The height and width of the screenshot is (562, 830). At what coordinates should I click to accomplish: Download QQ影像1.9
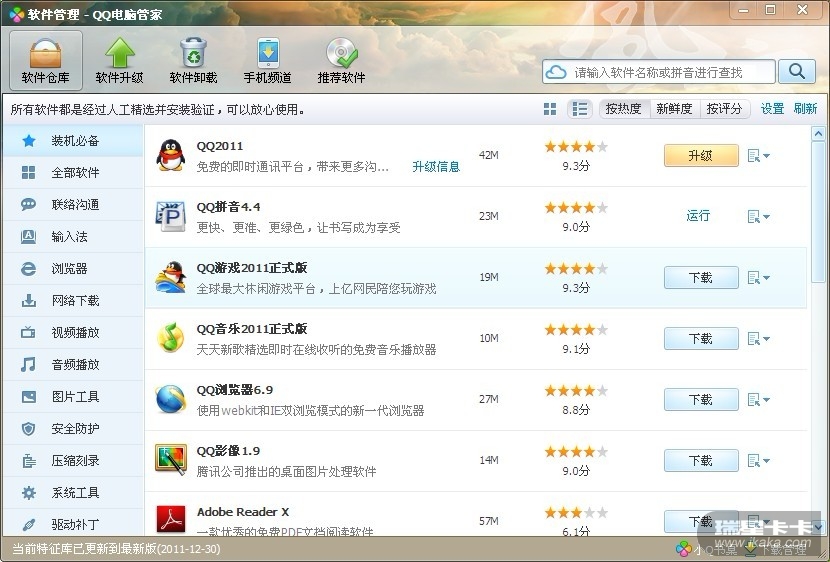701,461
